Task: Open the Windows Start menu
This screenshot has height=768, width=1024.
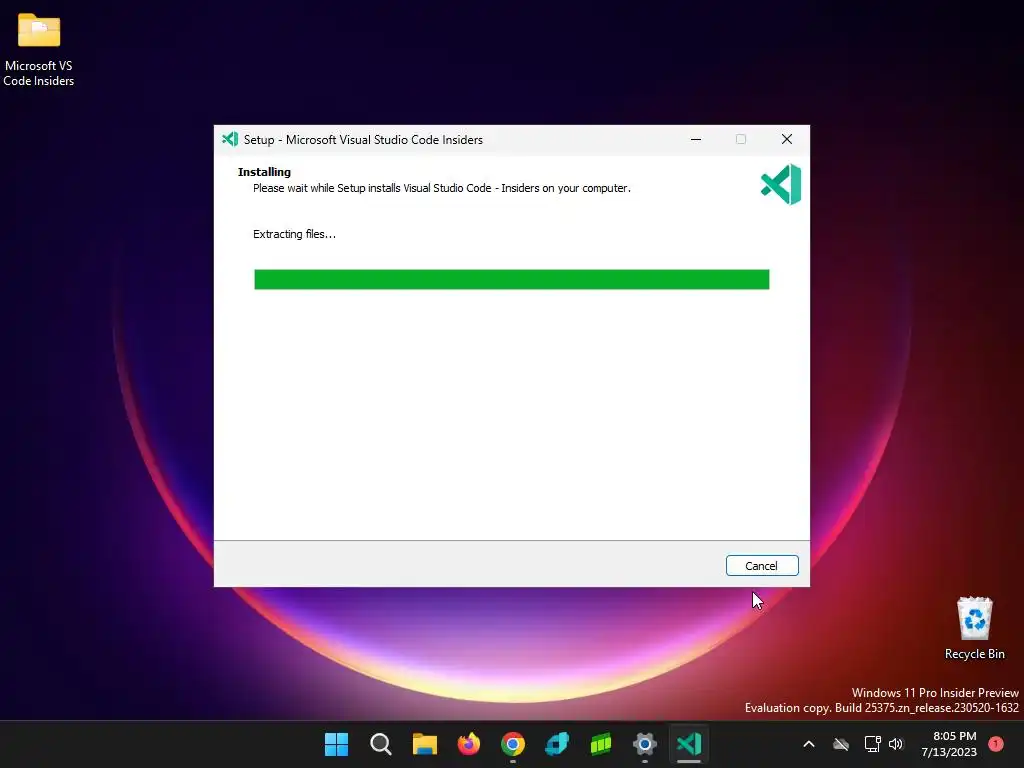Action: pyautogui.click(x=337, y=744)
